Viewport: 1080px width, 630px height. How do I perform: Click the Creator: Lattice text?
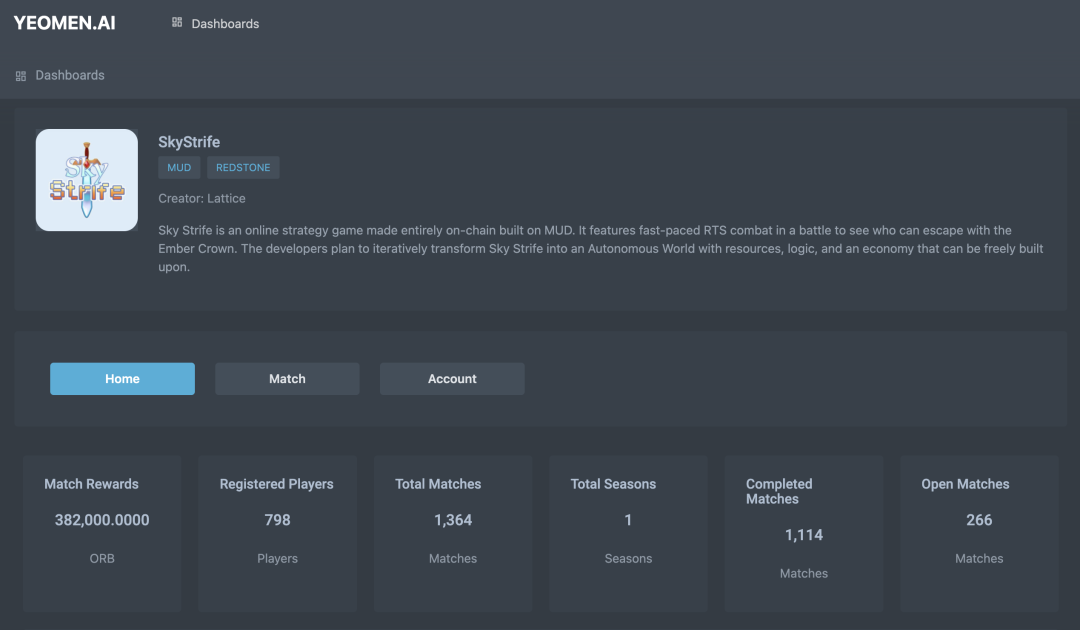click(202, 199)
